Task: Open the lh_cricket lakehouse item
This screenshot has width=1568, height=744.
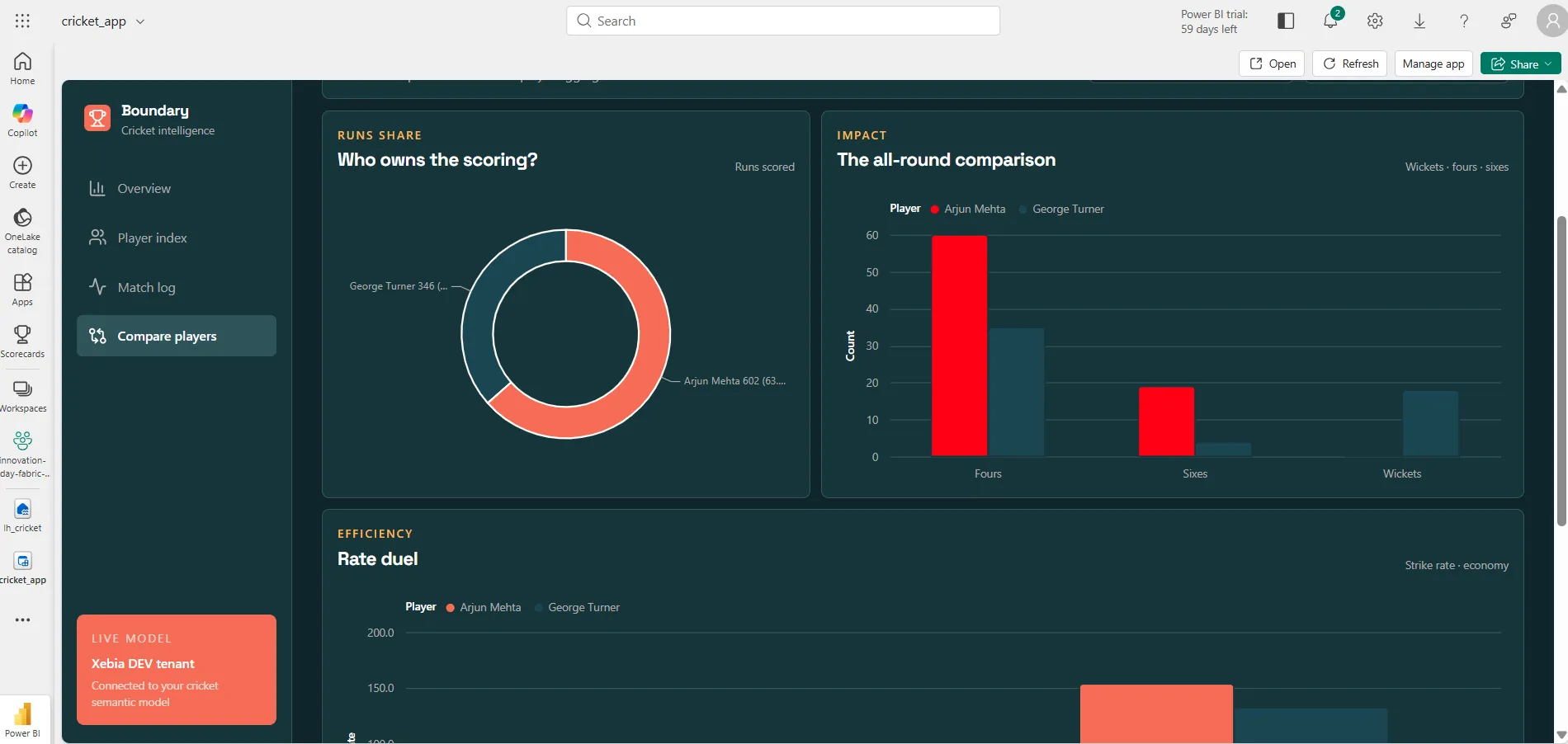Action: tap(22, 516)
